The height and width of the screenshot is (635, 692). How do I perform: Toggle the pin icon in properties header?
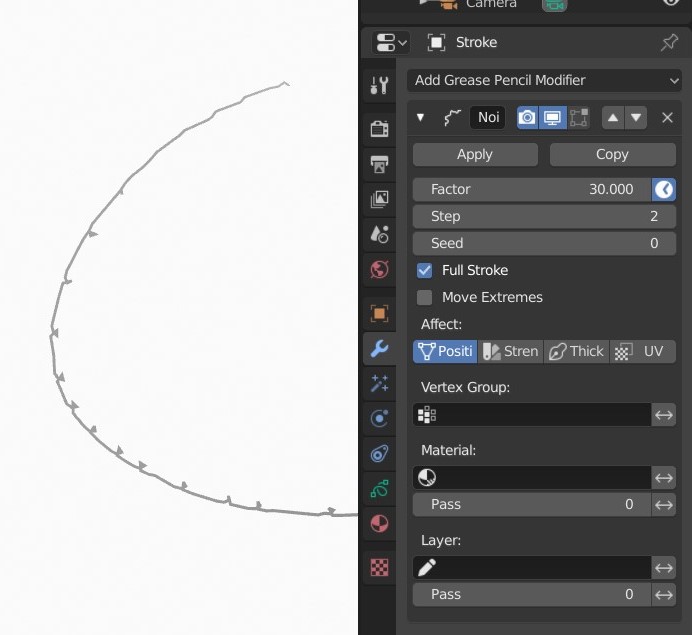pyautogui.click(x=669, y=42)
